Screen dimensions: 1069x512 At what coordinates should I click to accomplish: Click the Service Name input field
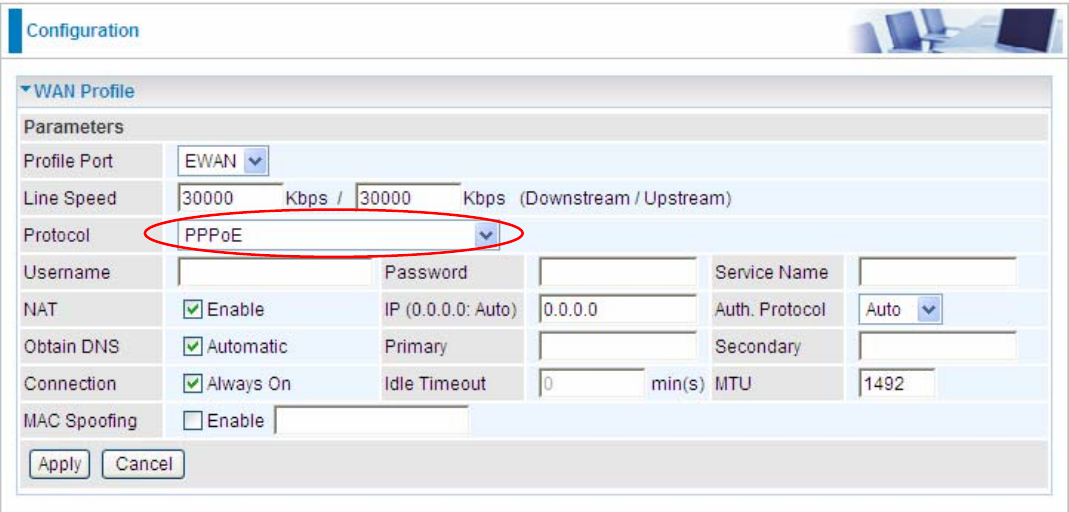(x=937, y=272)
